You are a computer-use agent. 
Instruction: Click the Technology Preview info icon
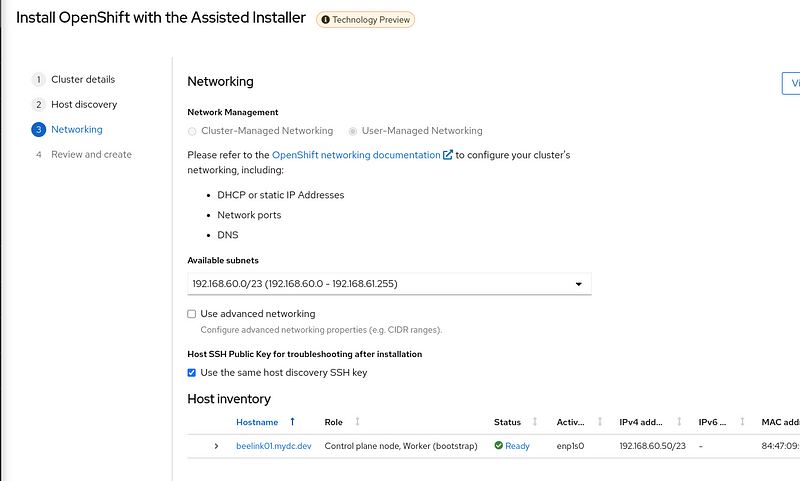click(x=325, y=20)
